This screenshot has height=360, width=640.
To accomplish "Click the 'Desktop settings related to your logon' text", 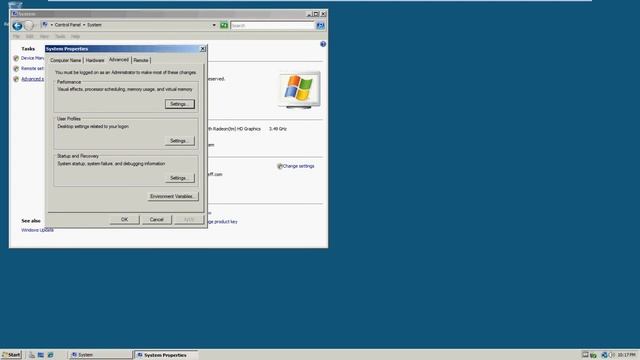I will pos(93,127).
